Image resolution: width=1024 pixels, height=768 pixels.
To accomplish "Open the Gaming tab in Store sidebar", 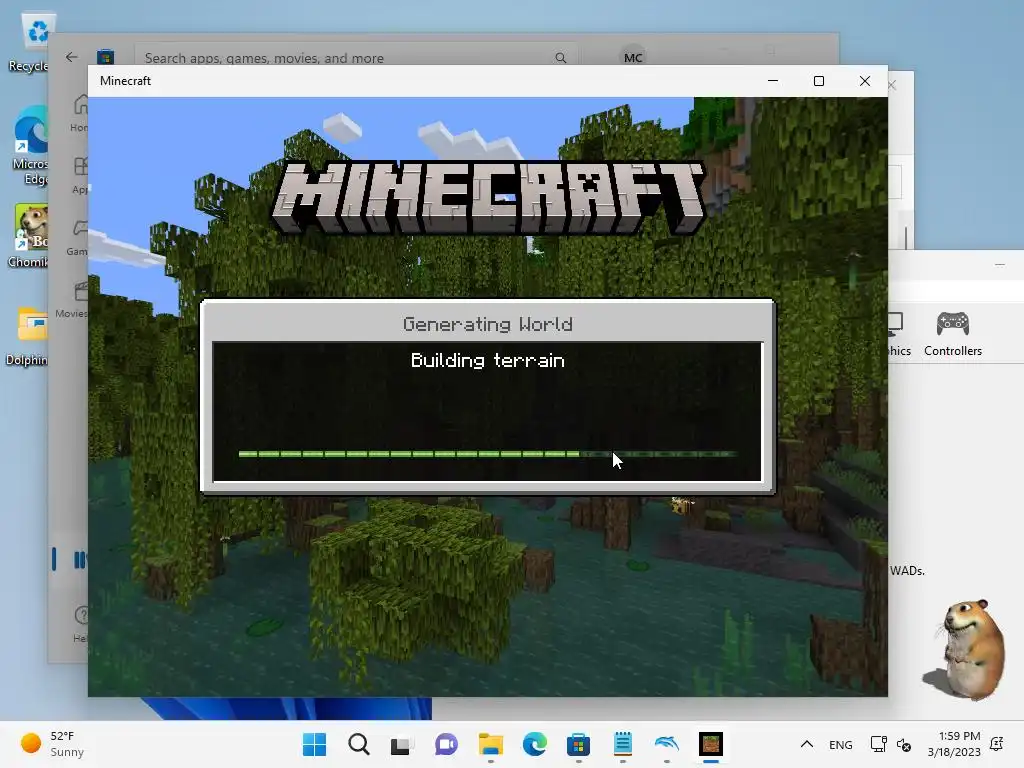I will click(x=78, y=236).
